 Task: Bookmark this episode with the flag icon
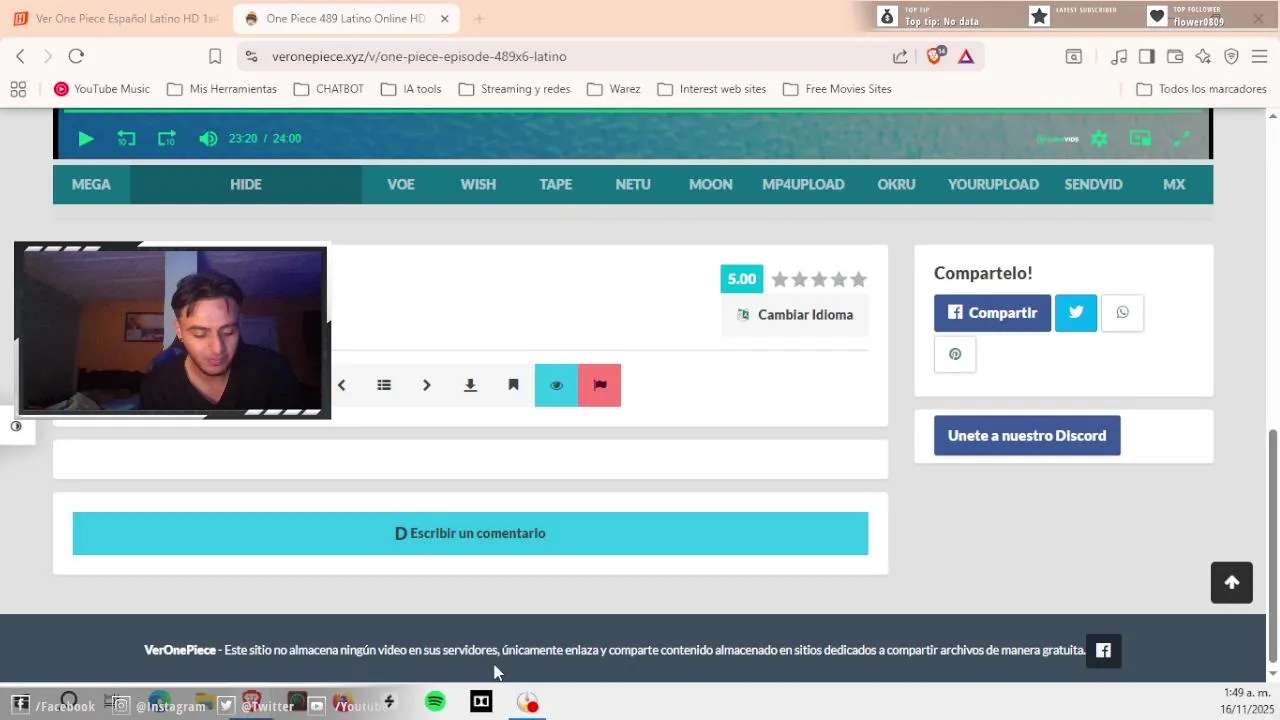point(513,385)
